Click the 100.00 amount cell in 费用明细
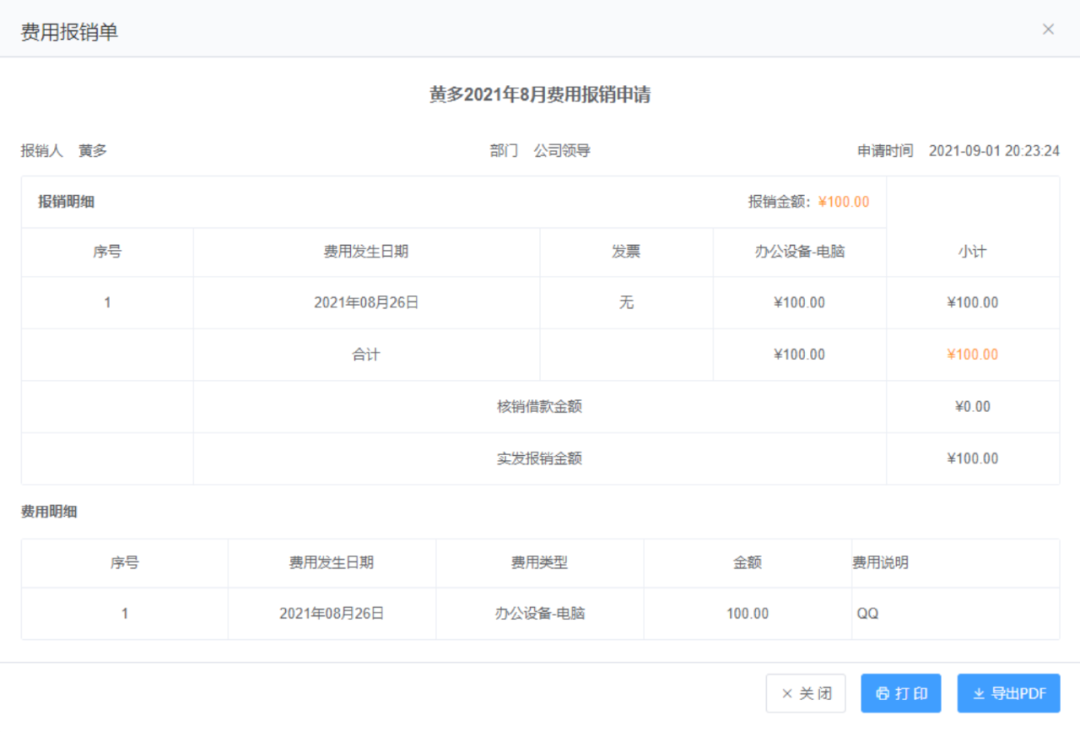1080x732 pixels. point(747,614)
